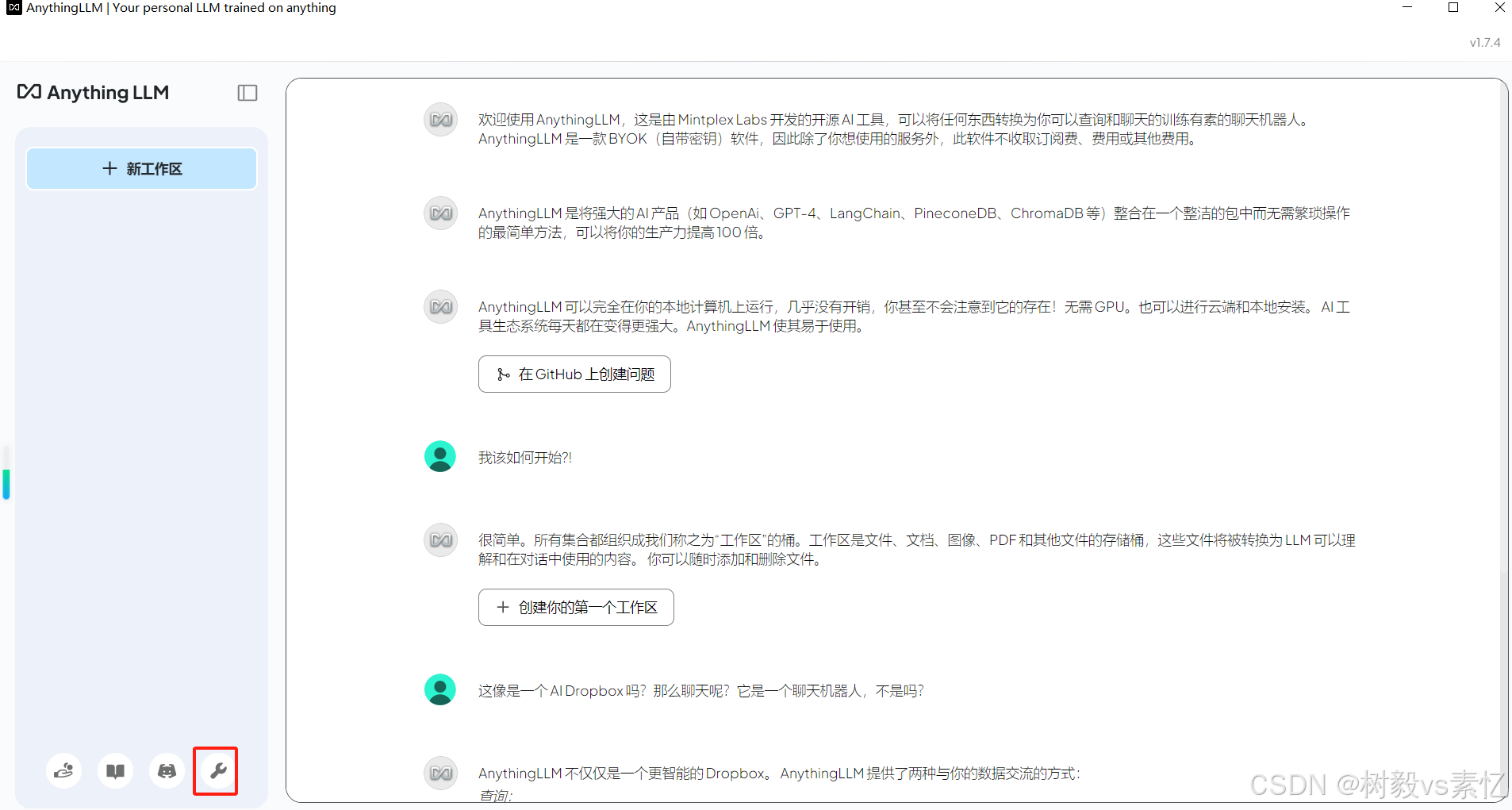This screenshot has width=1512, height=810.
Task: Click the user avatar beside AI Dropbox question
Action: click(x=440, y=689)
